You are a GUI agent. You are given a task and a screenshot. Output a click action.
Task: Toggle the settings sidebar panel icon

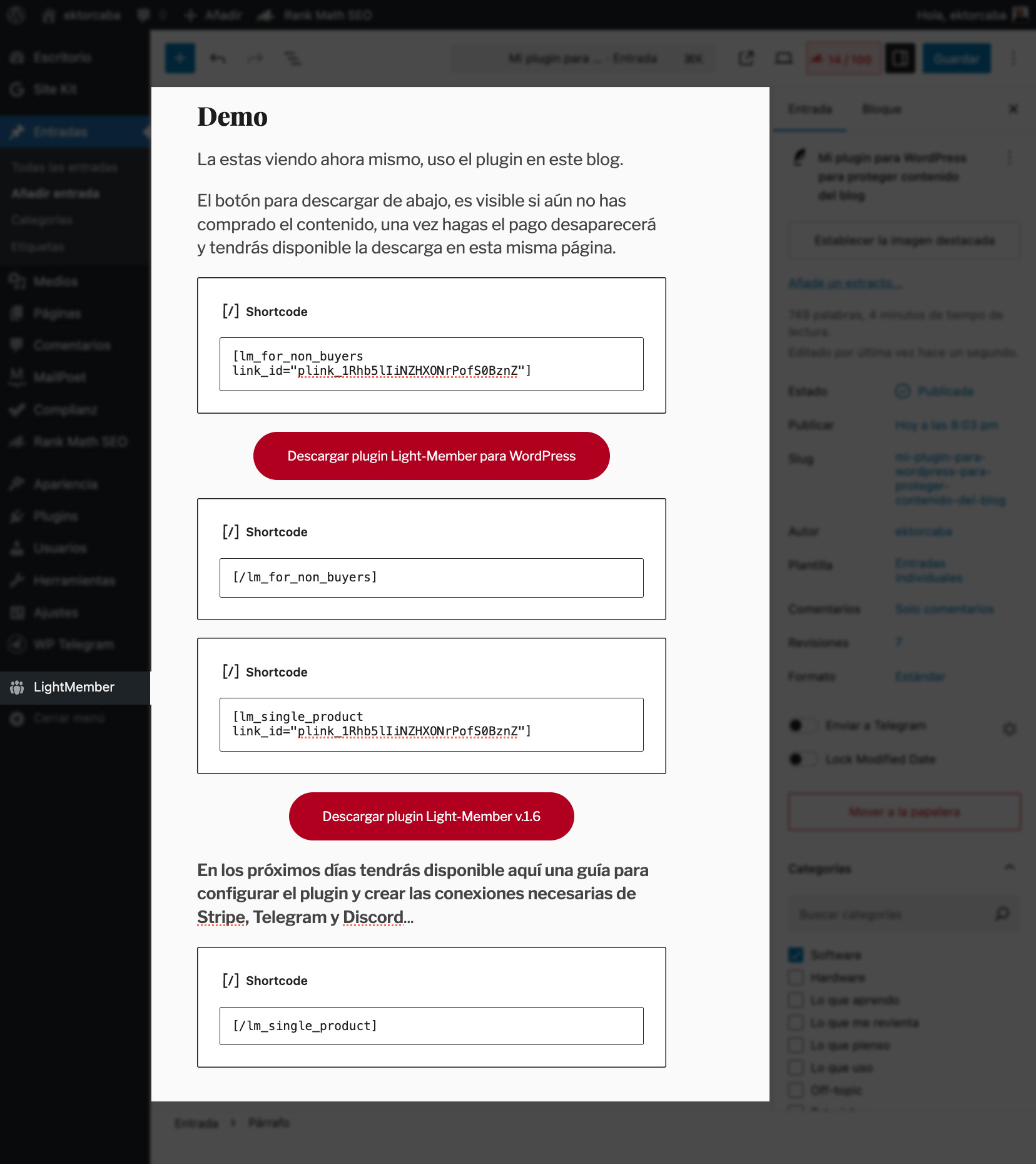pos(900,59)
